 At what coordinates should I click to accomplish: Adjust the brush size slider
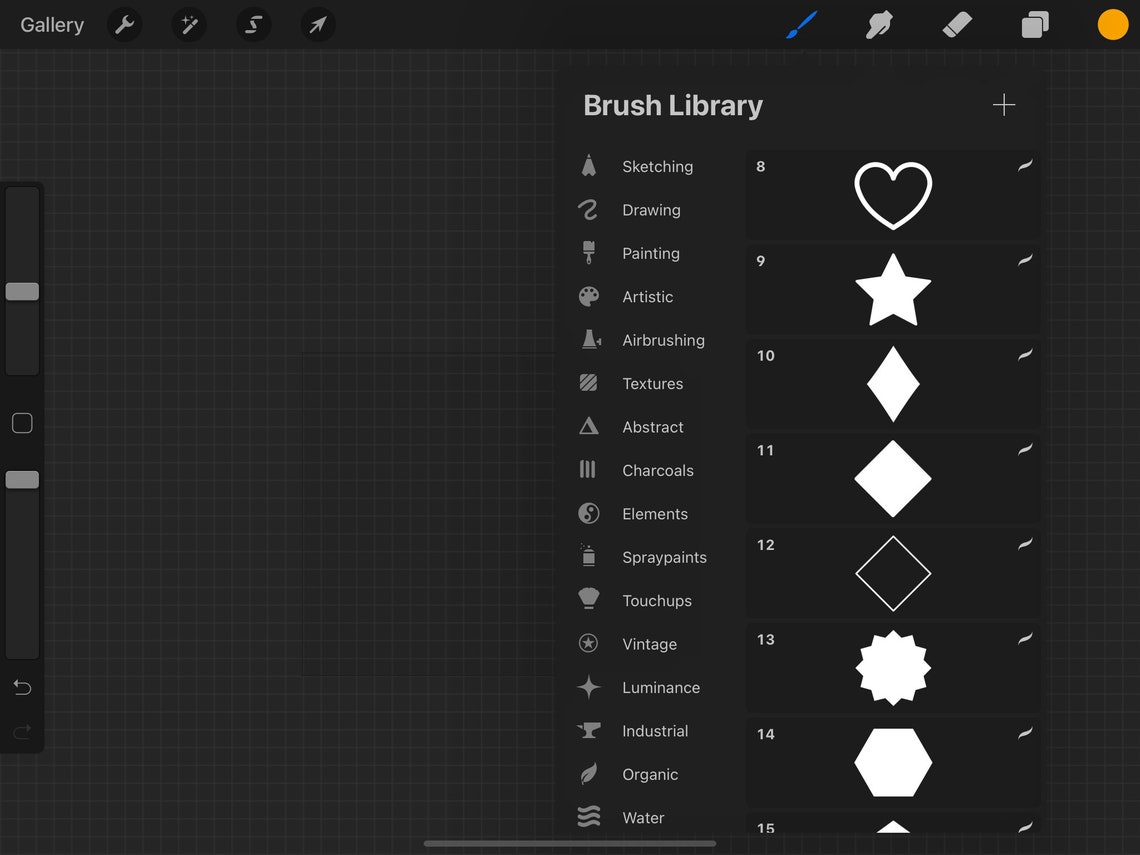pyautogui.click(x=22, y=290)
